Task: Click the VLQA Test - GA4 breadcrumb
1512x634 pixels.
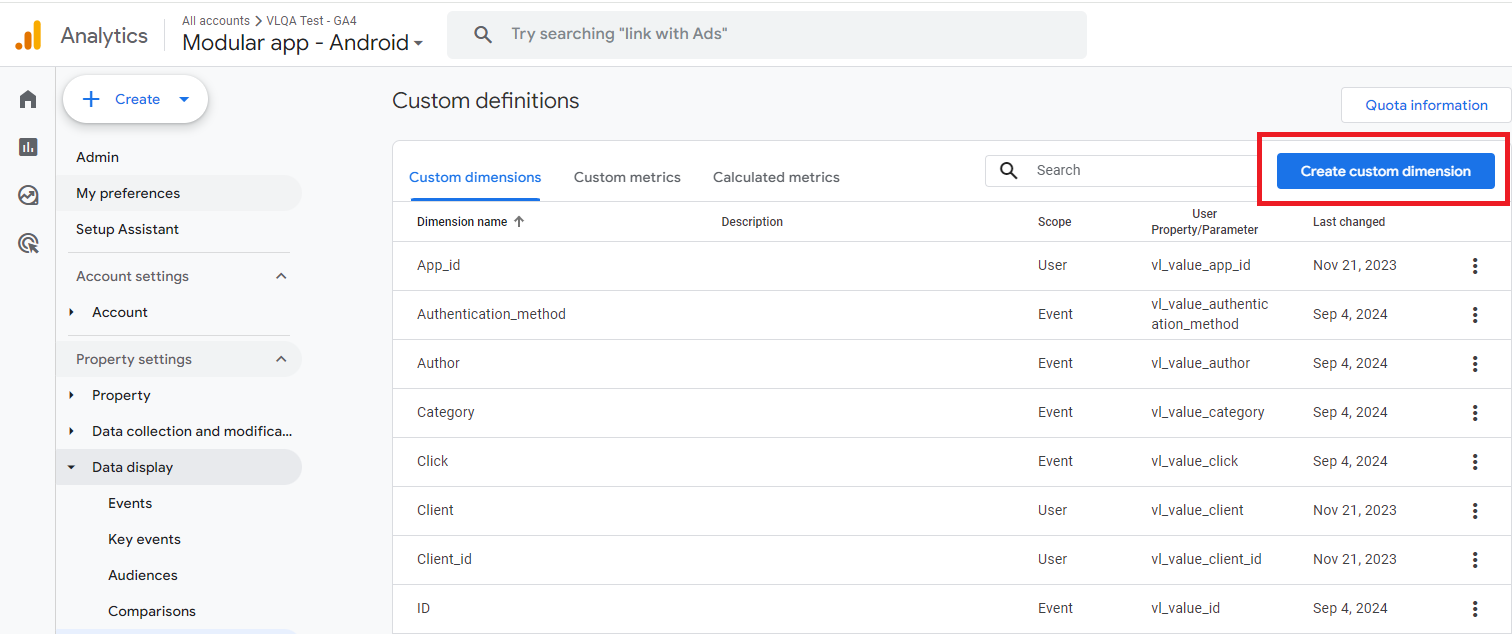Action: tap(311, 20)
